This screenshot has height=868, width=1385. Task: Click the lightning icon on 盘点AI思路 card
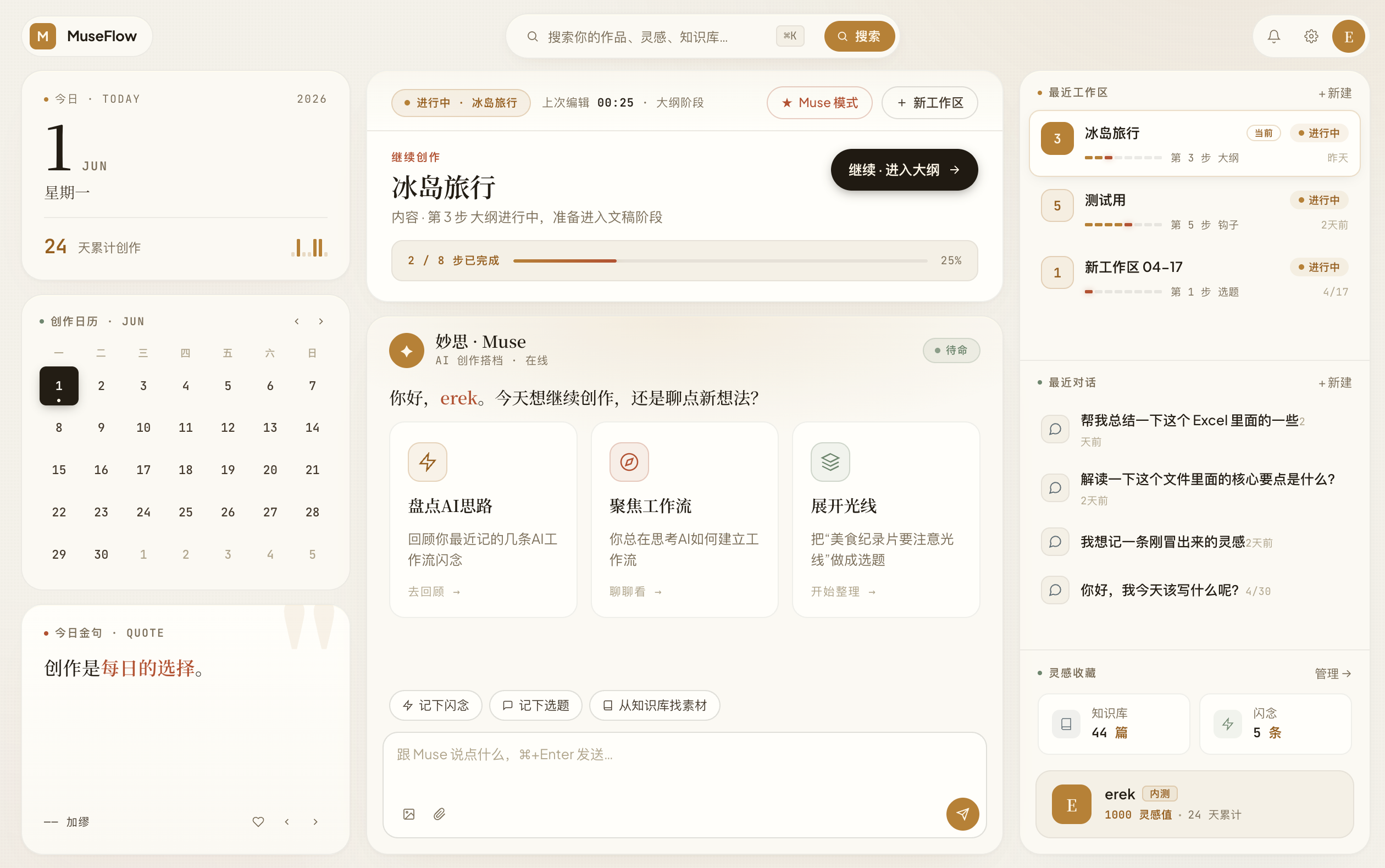[427, 461]
